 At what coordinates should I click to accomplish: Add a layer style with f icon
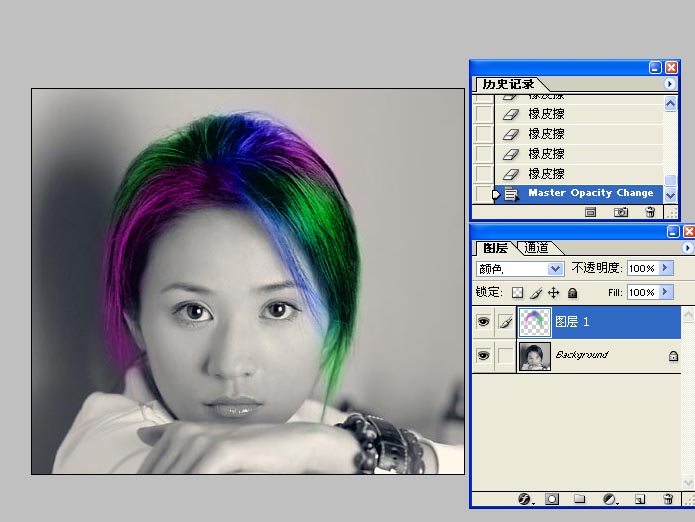[525, 499]
